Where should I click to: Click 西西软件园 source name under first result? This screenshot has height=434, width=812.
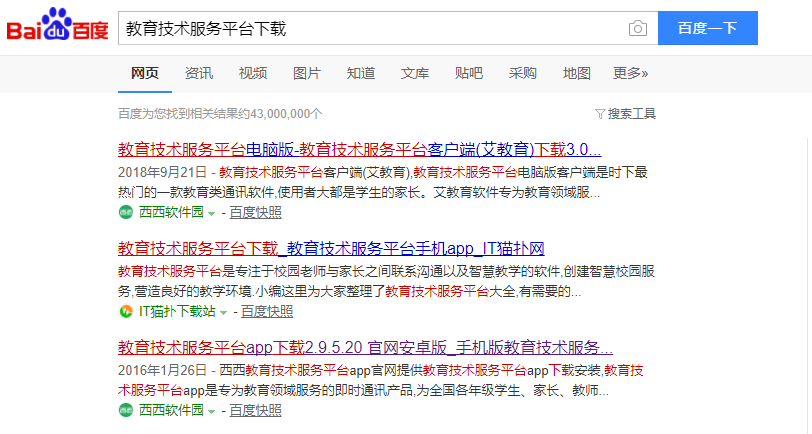(x=171, y=212)
